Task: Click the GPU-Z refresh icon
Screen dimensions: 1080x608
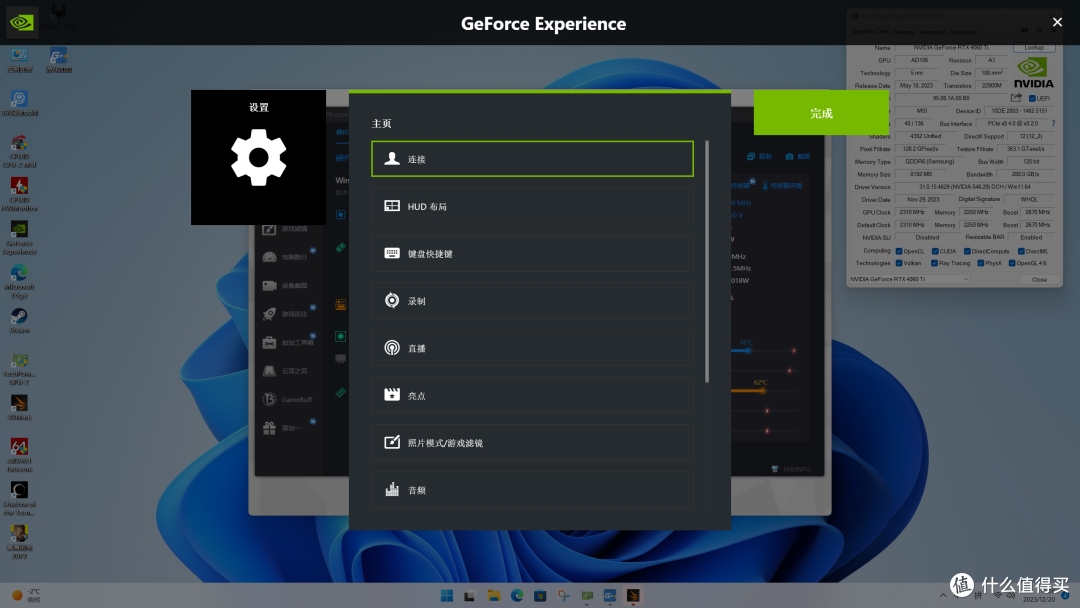Action: 1039,30
